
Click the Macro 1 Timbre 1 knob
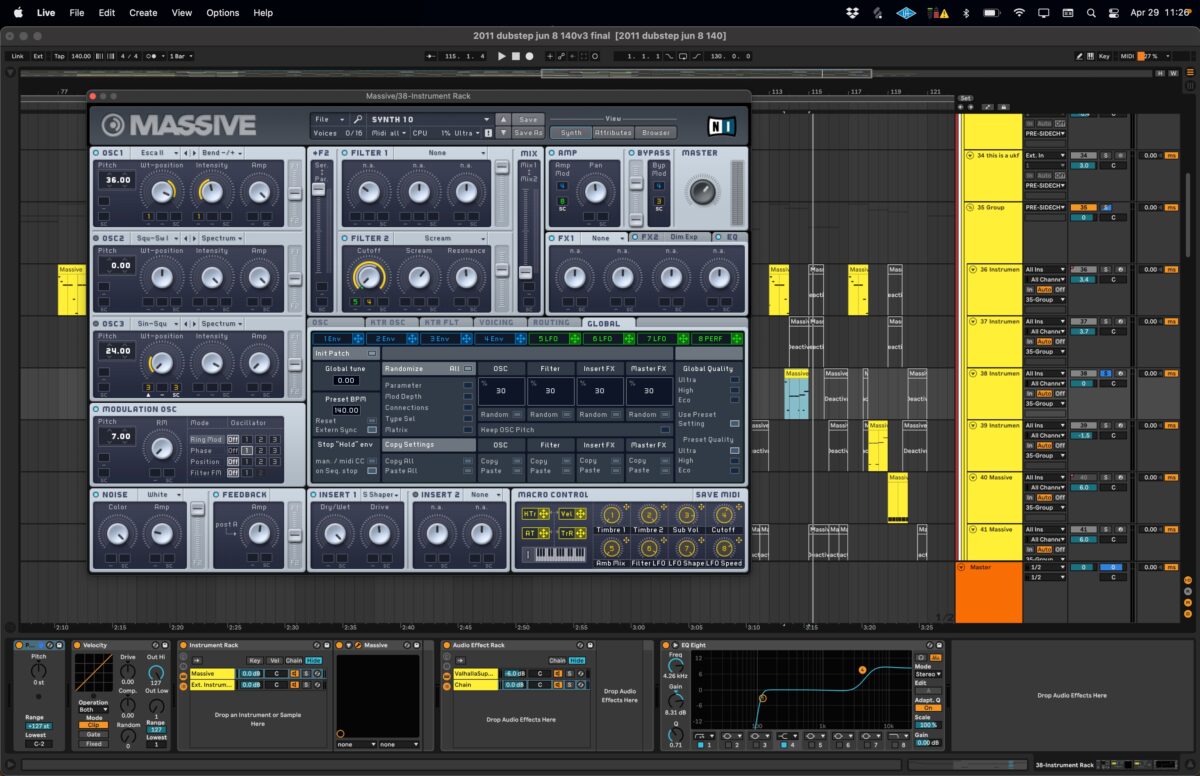click(x=611, y=515)
